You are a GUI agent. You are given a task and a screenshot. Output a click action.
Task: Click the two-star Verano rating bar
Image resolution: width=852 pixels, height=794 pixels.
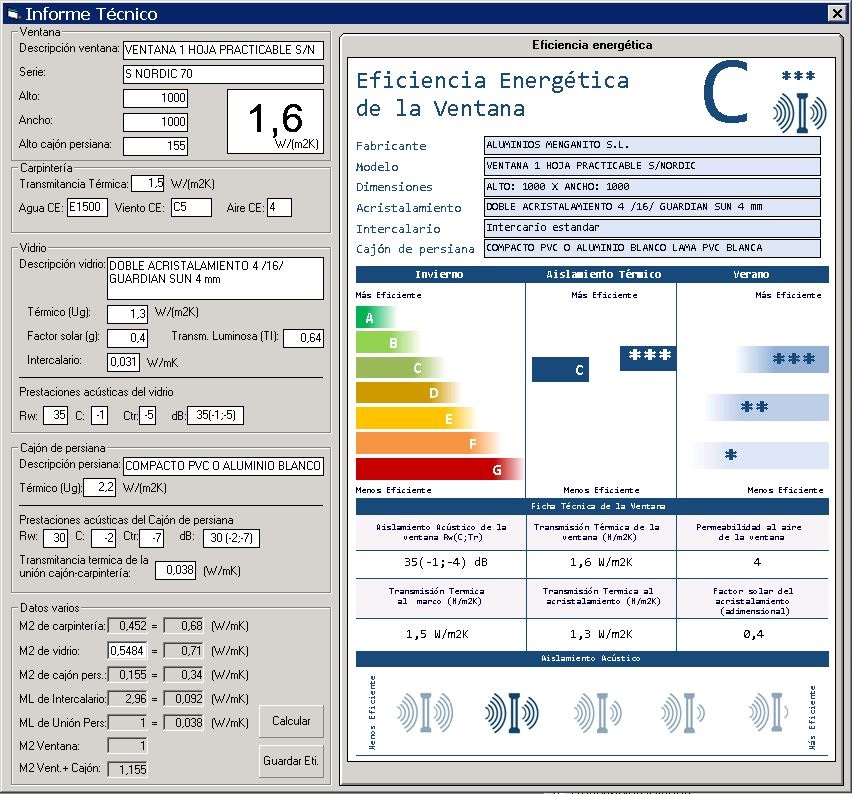(x=767, y=407)
